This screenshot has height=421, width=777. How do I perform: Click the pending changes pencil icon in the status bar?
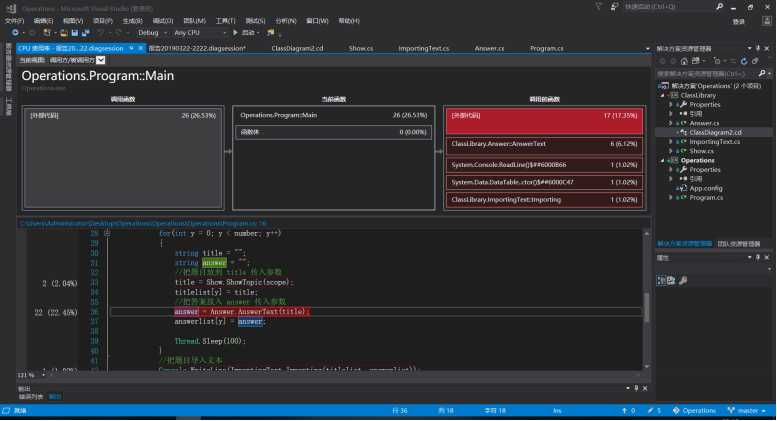click(x=650, y=411)
